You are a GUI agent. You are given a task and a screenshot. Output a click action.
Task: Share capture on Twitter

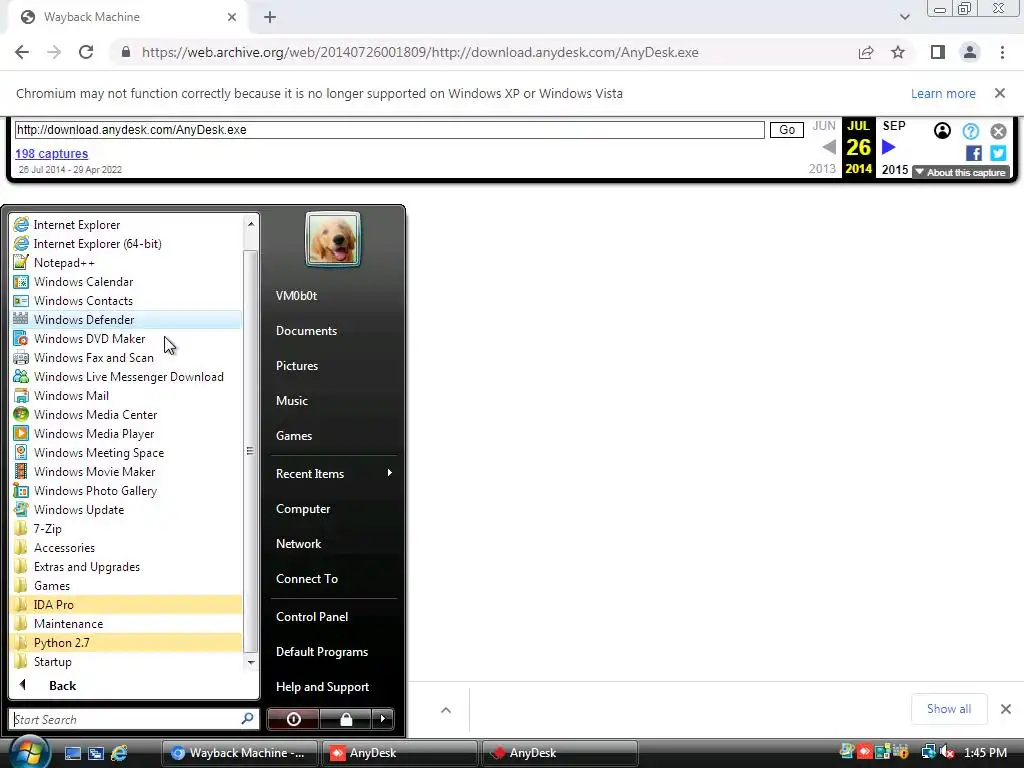(x=998, y=153)
